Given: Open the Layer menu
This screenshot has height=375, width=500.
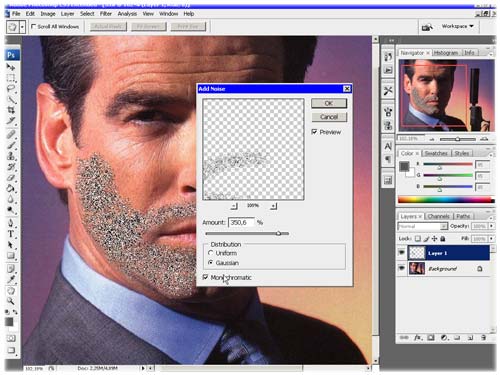Looking at the screenshot, I should click(67, 14).
